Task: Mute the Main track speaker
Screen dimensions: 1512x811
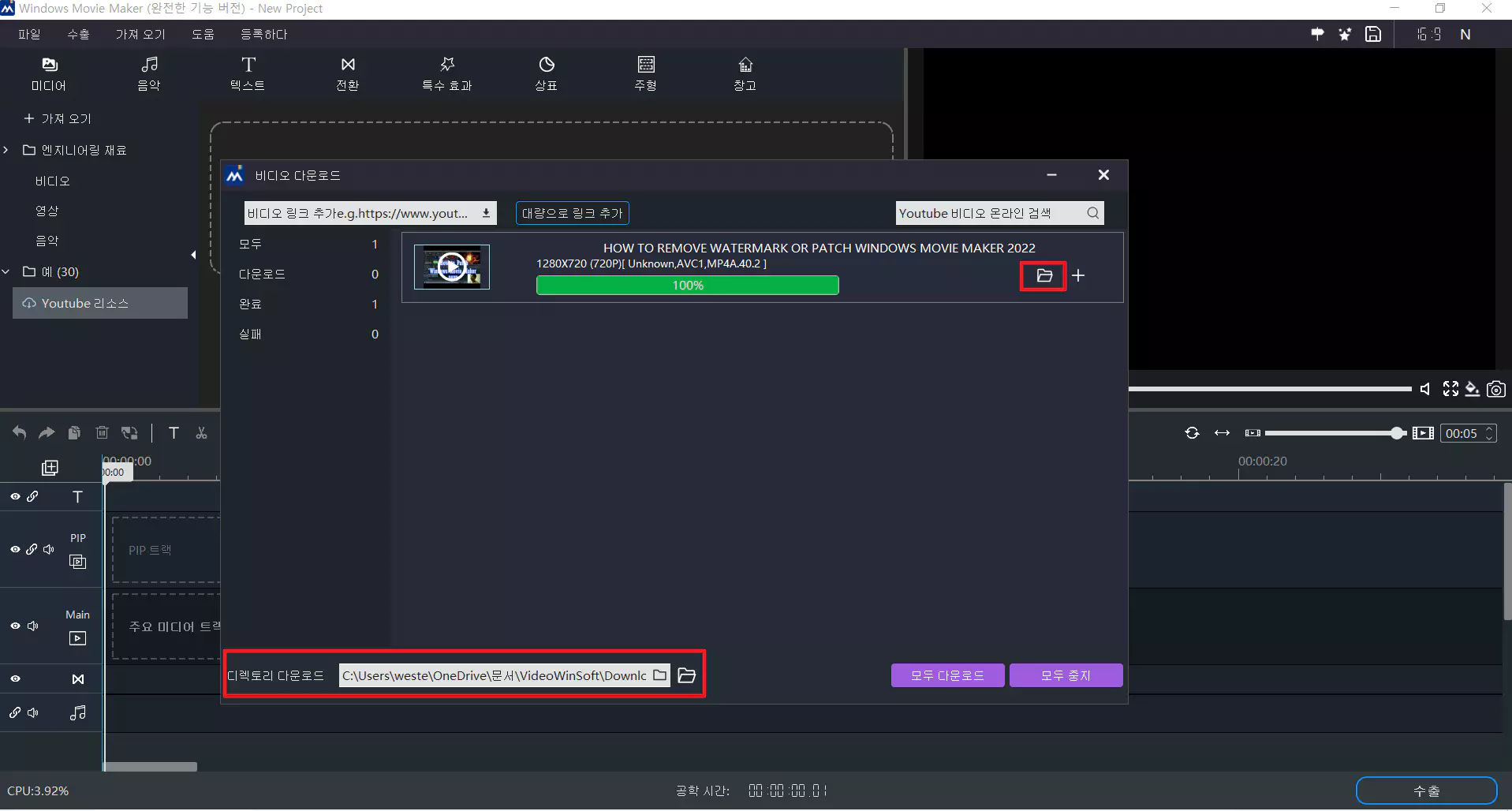Action: click(33, 626)
